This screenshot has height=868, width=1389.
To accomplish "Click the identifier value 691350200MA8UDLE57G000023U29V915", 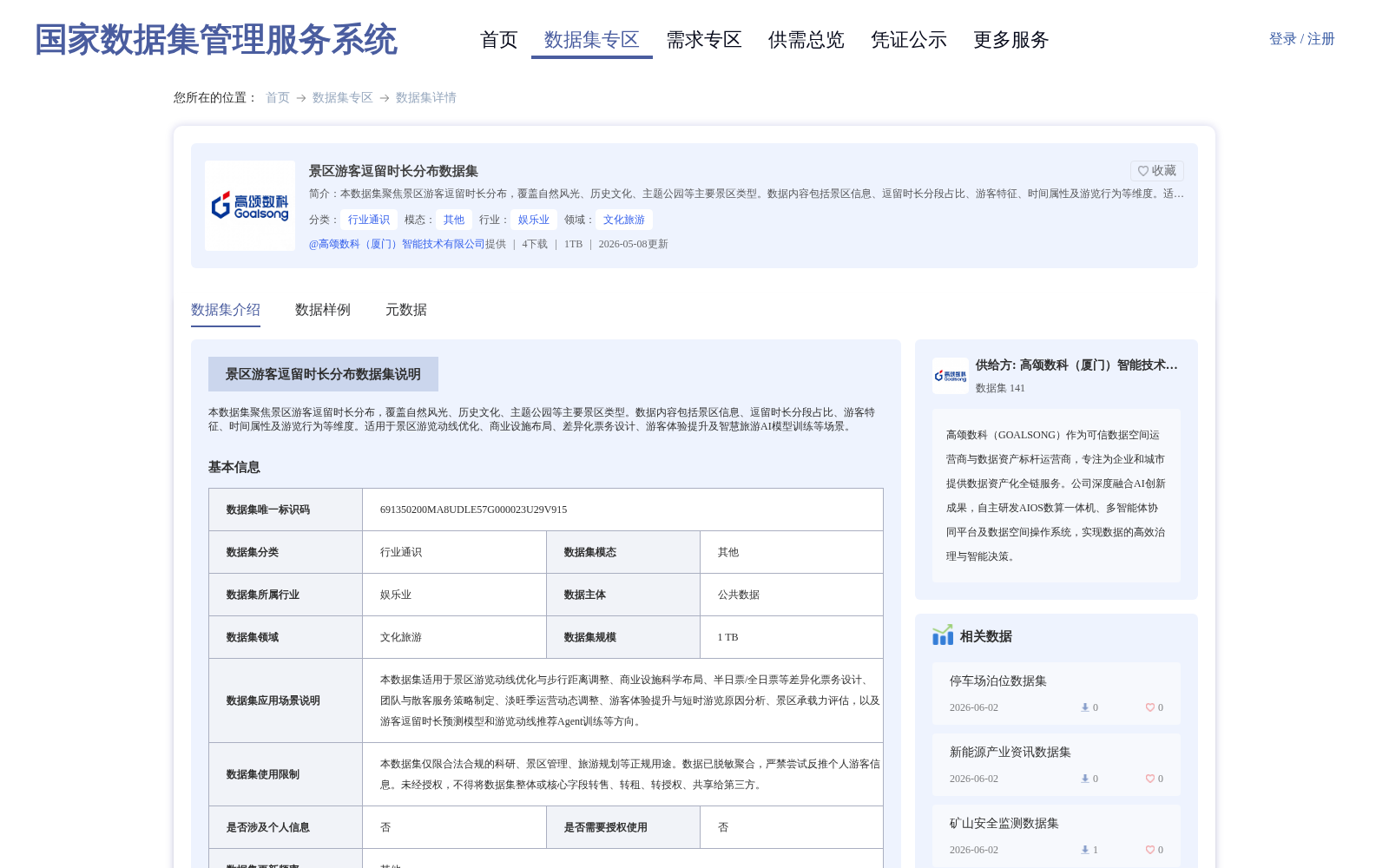I will tap(474, 510).
